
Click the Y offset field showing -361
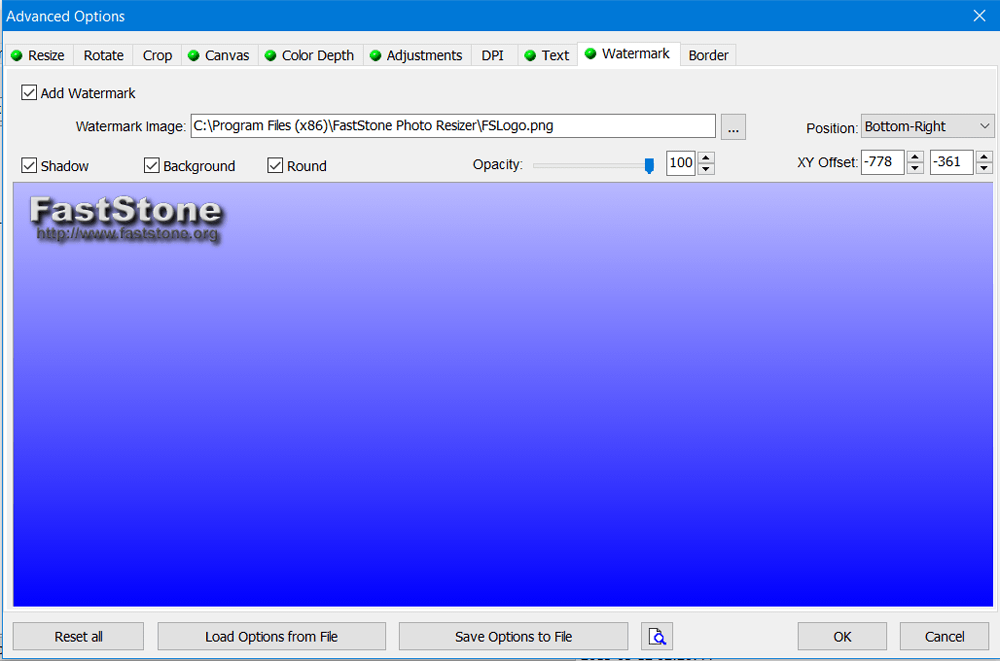coord(951,162)
